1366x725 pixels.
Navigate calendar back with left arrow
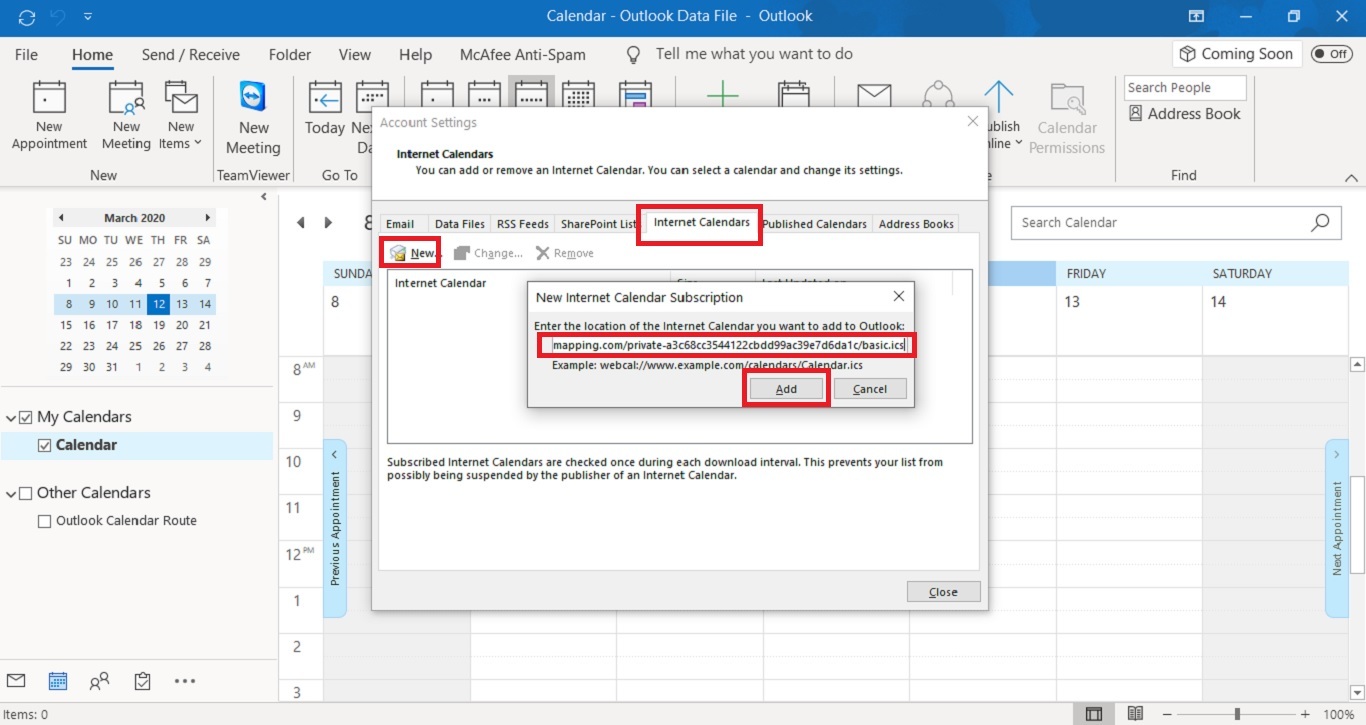pos(301,223)
